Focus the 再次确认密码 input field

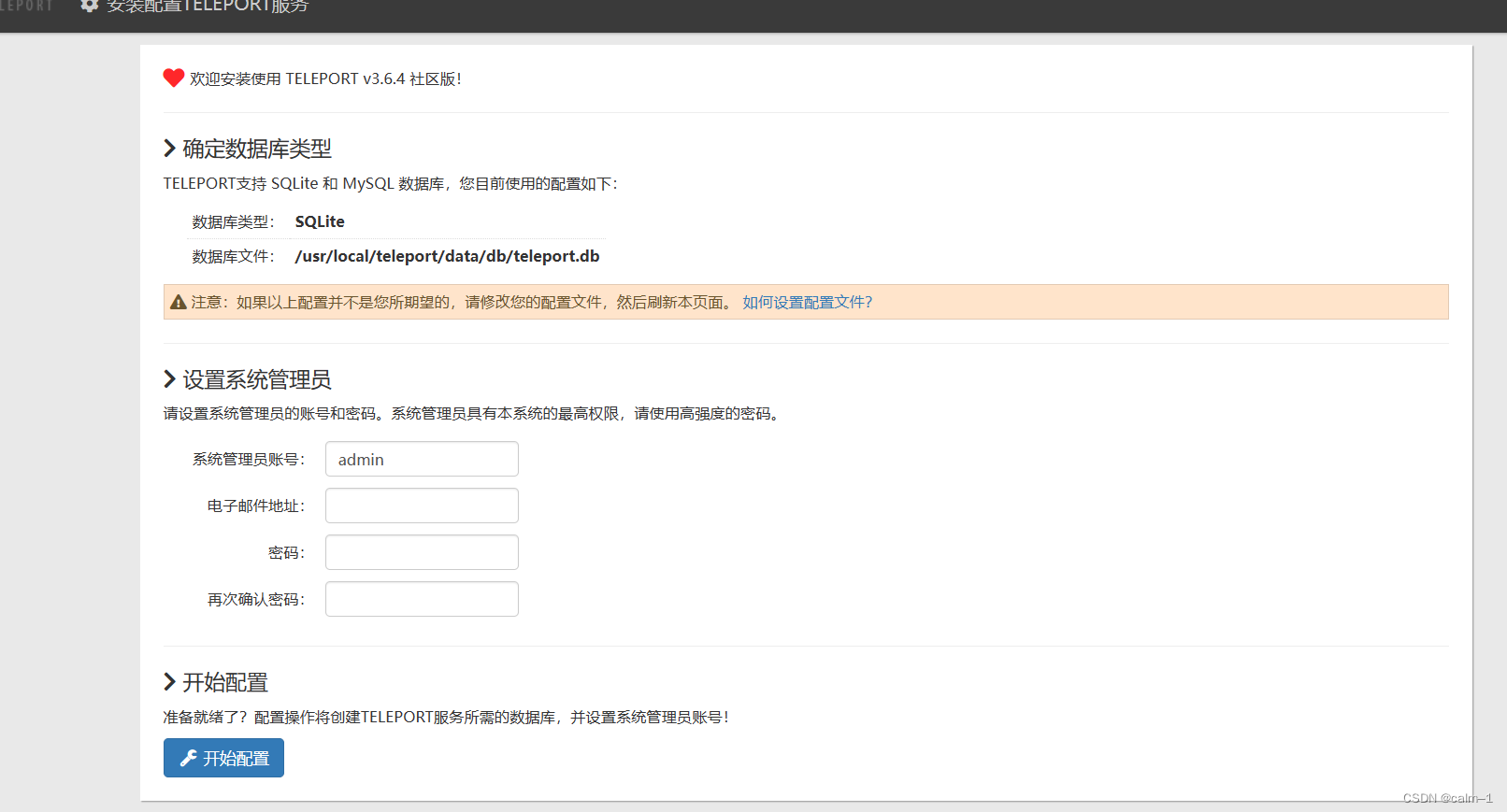[x=422, y=599]
